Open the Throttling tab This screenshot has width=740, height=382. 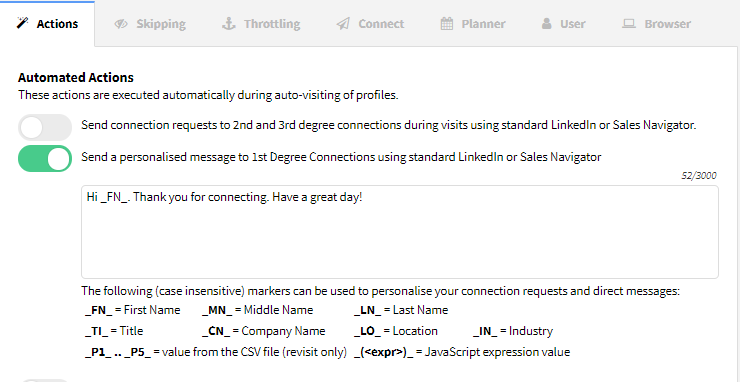coord(261,24)
